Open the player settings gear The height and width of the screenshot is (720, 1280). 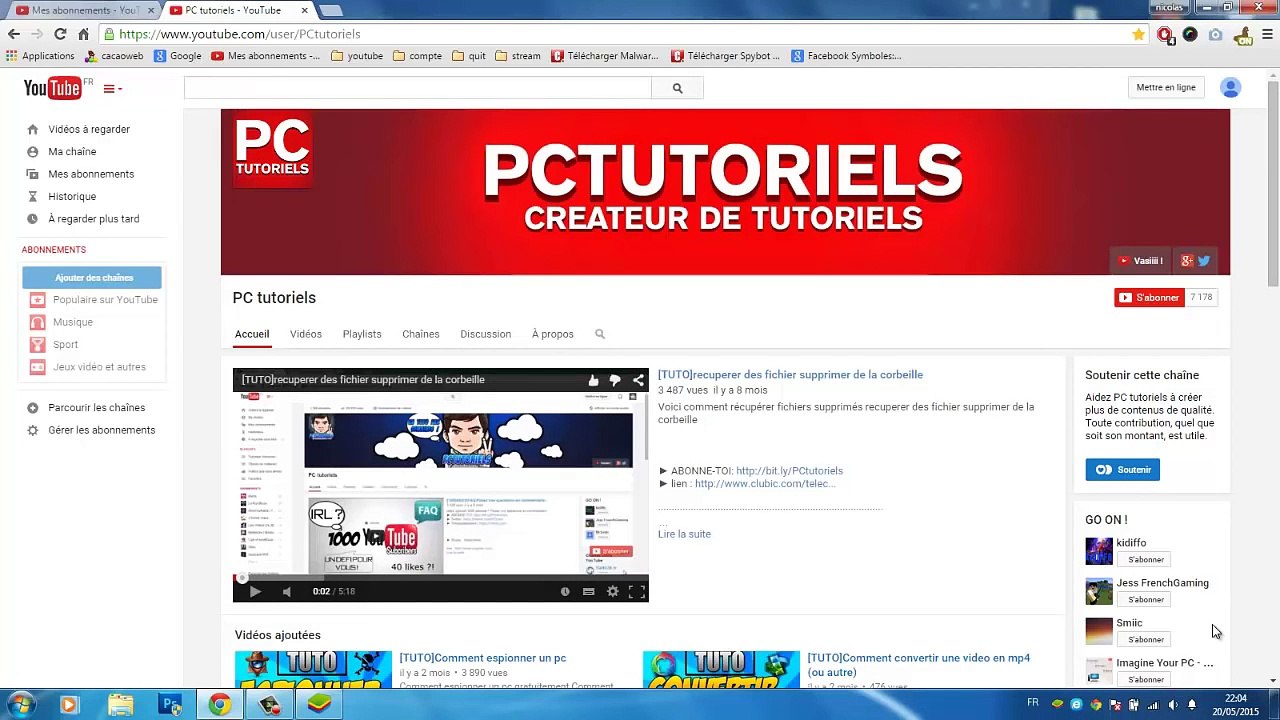[x=613, y=591]
